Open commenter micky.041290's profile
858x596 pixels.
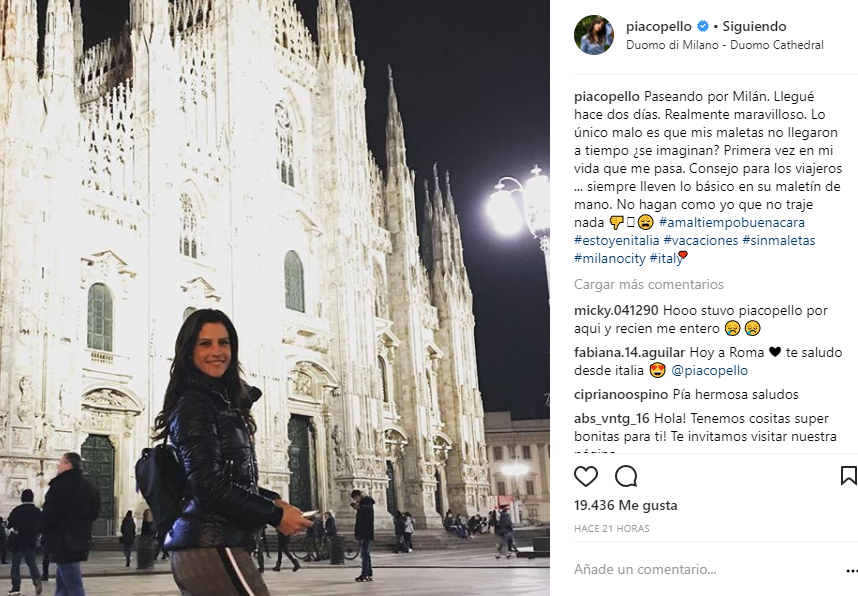click(x=616, y=310)
